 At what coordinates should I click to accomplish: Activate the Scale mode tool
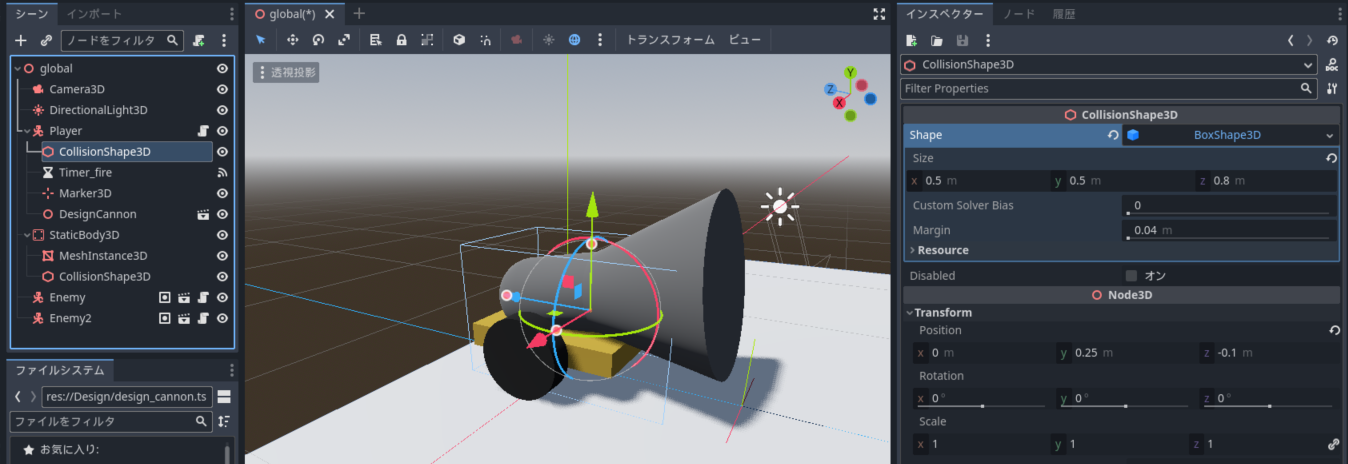(x=344, y=40)
